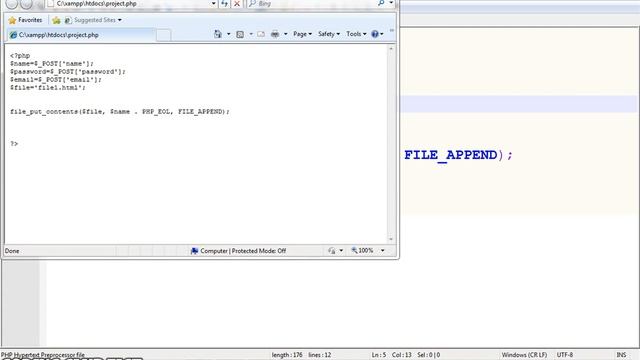Click the Read Mail icon

pos(261,34)
